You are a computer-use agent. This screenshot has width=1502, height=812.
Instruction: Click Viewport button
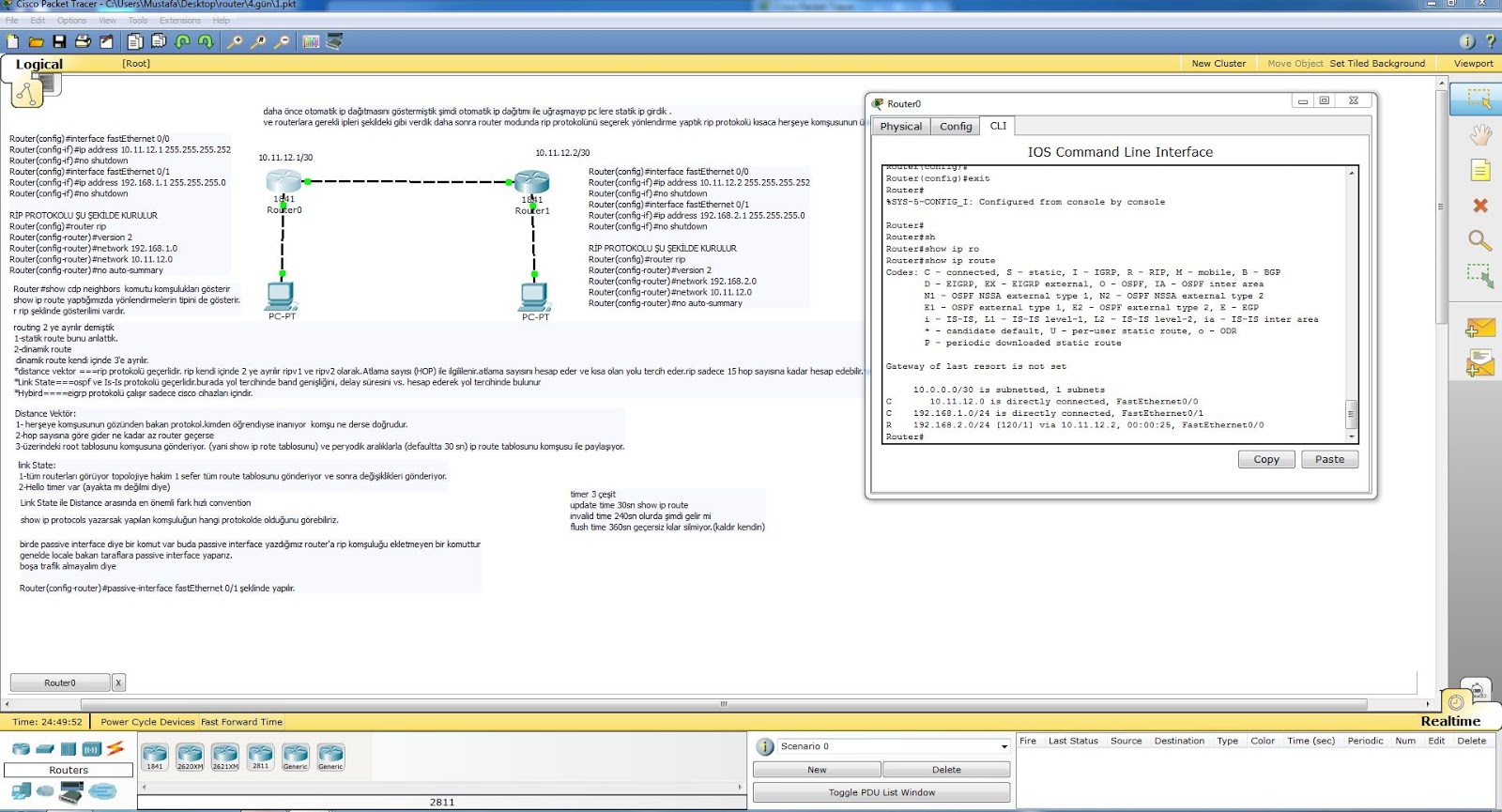[x=1473, y=64]
